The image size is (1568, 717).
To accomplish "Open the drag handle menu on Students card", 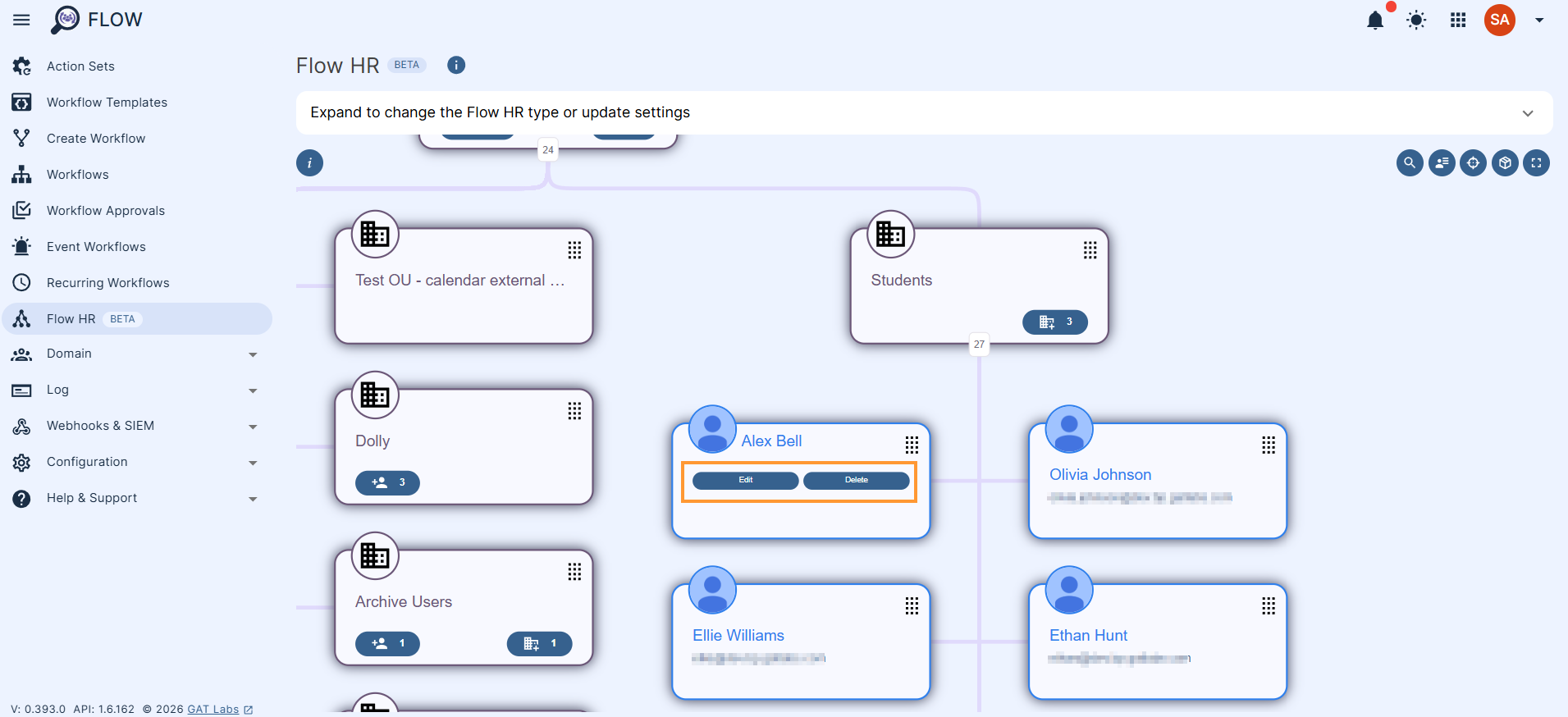I will pyautogui.click(x=1090, y=250).
